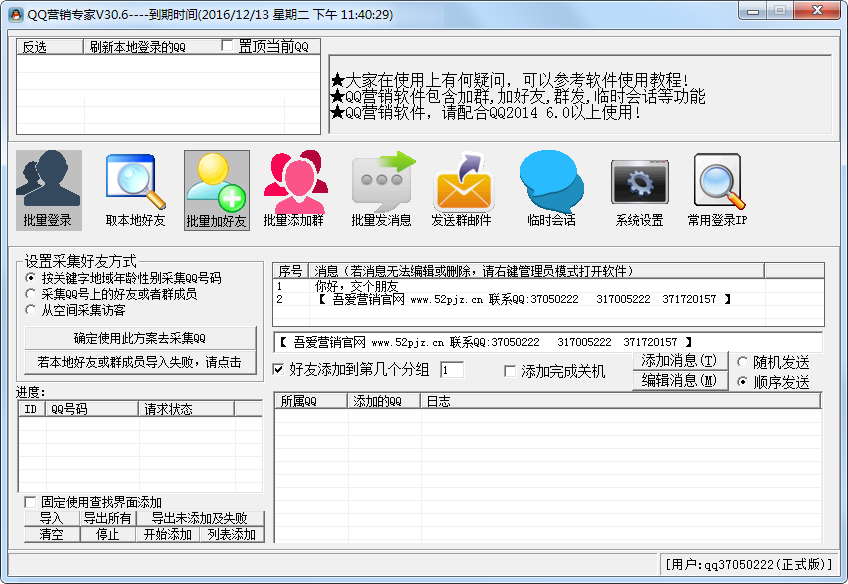Select 采集QQ号上的好友或者群成员 option

click(31, 294)
